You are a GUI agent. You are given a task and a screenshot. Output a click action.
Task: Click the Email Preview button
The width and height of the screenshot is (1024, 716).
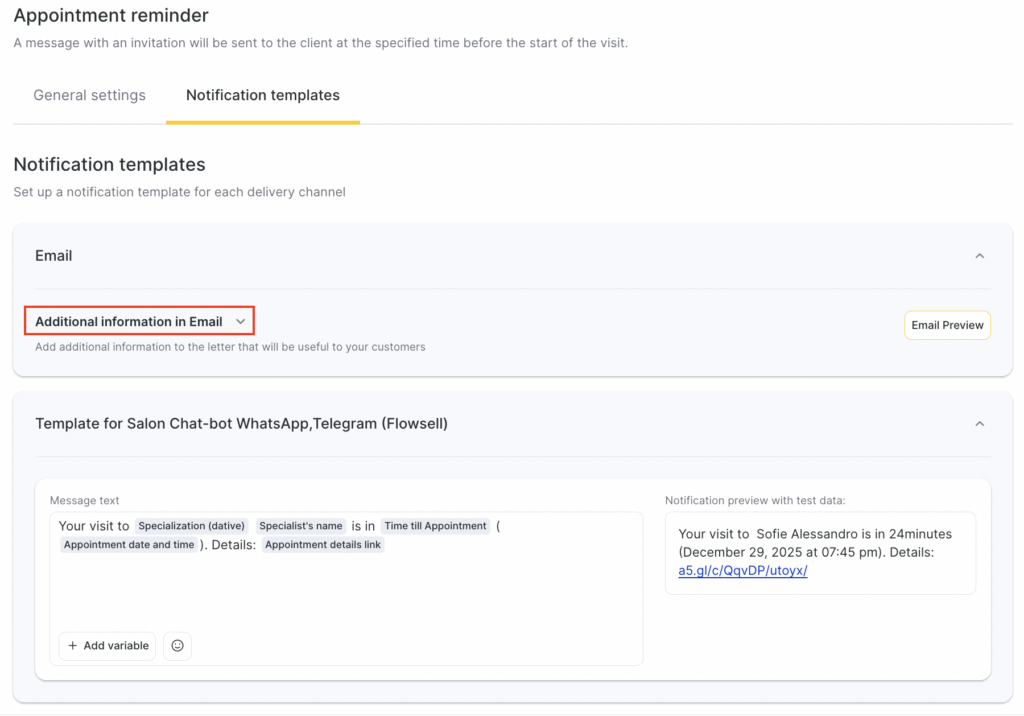tap(947, 325)
